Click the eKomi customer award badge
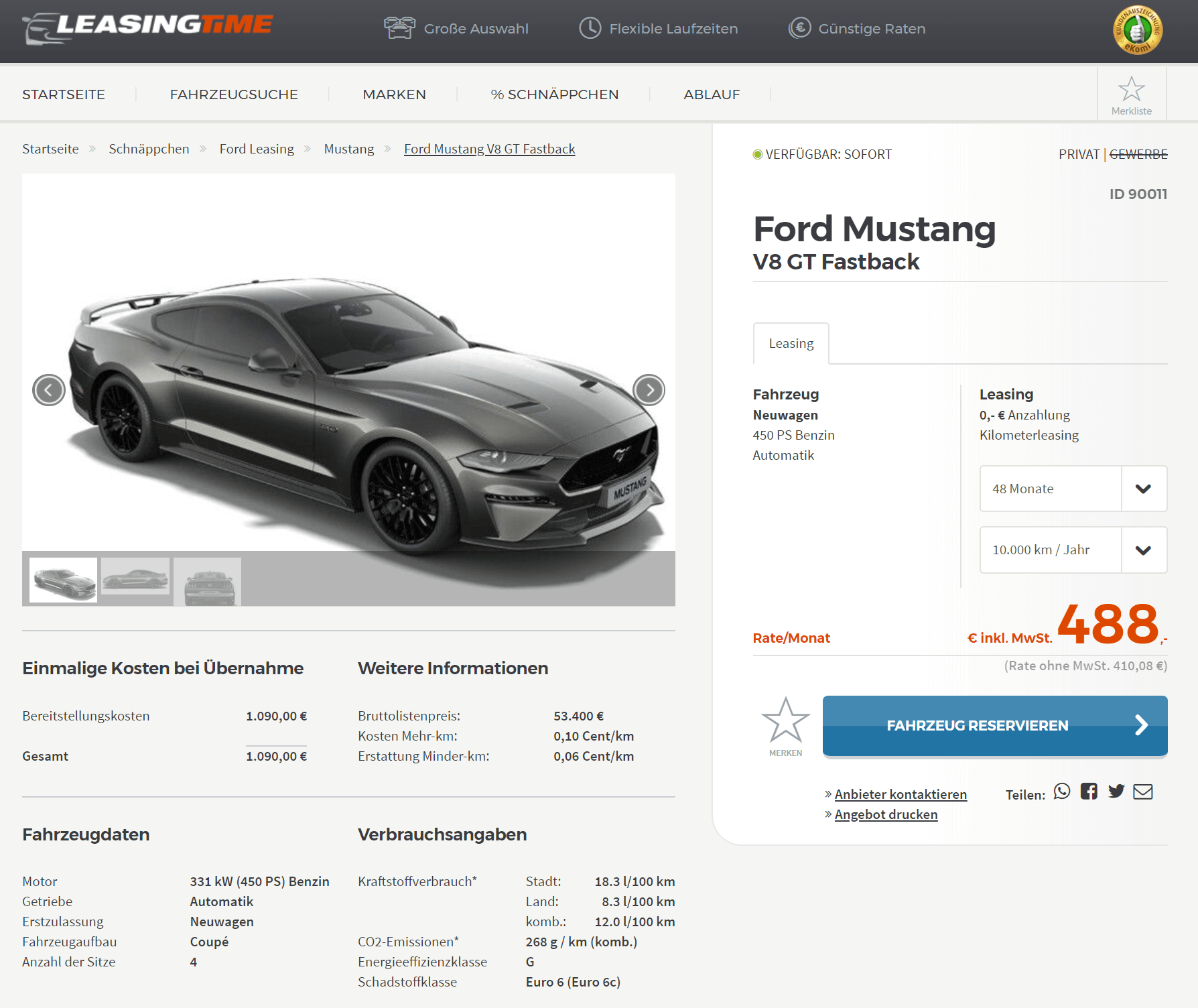1198x1008 pixels. [x=1137, y=30]
